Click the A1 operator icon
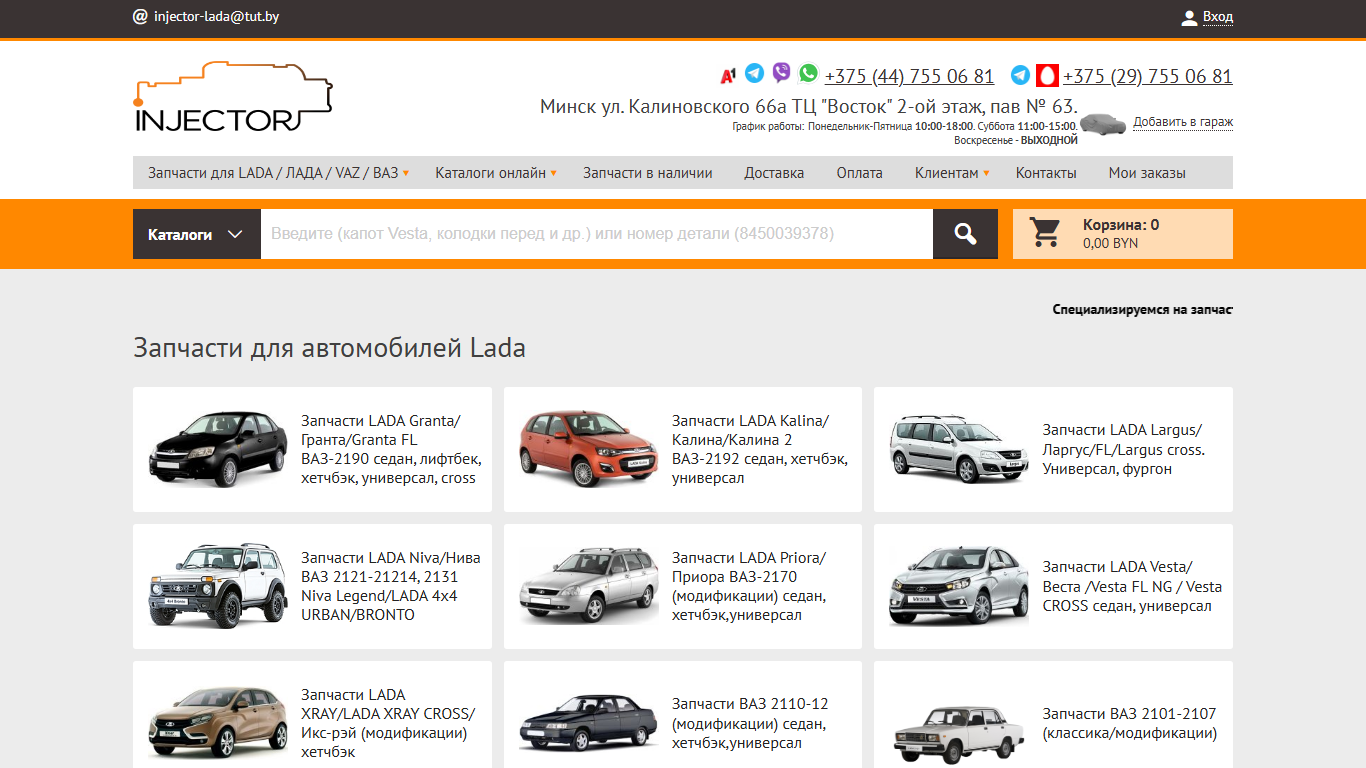 [728, 76]
